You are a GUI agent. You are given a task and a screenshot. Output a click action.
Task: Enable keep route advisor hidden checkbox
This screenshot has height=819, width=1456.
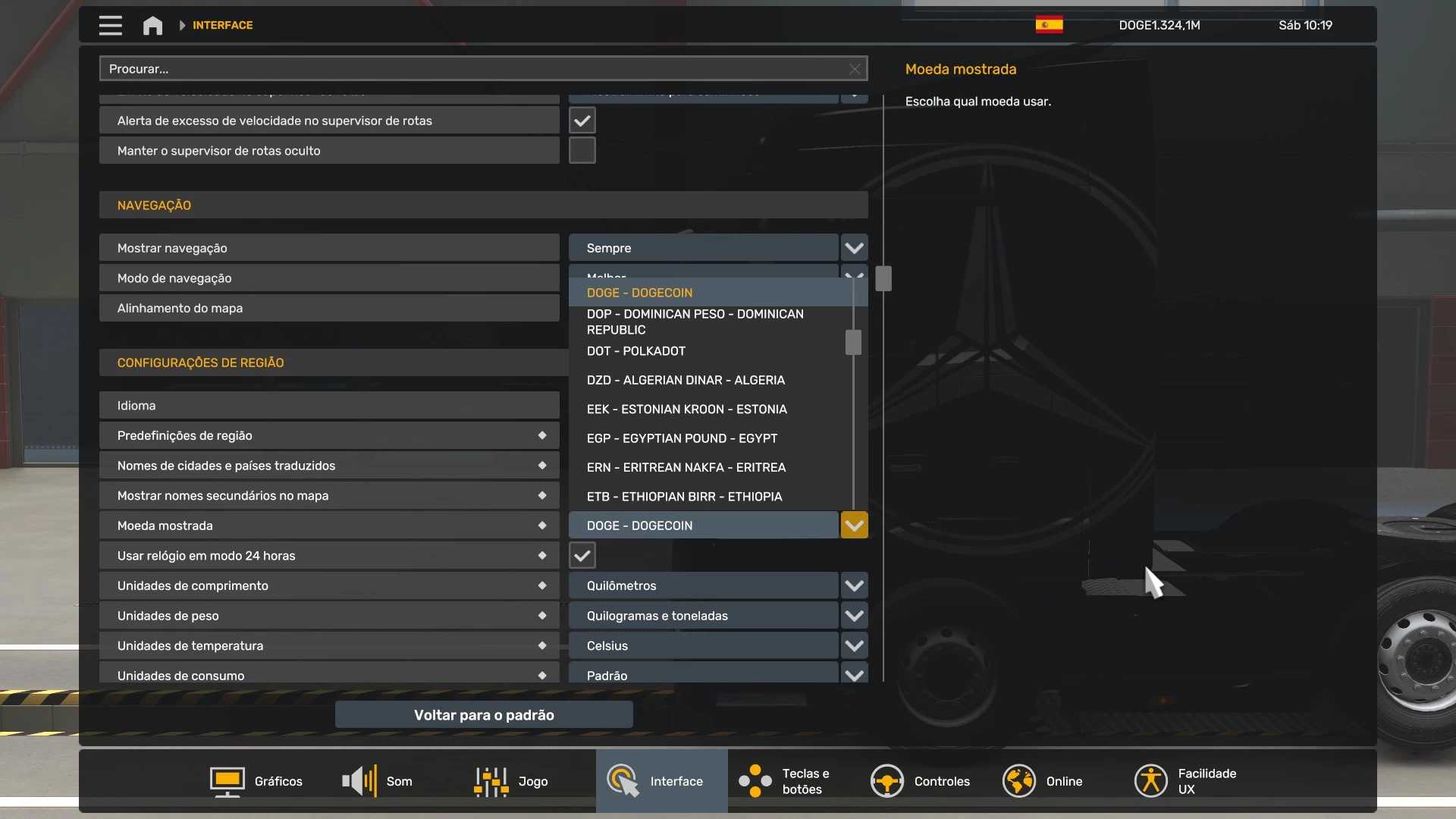(x=582, y=150)
